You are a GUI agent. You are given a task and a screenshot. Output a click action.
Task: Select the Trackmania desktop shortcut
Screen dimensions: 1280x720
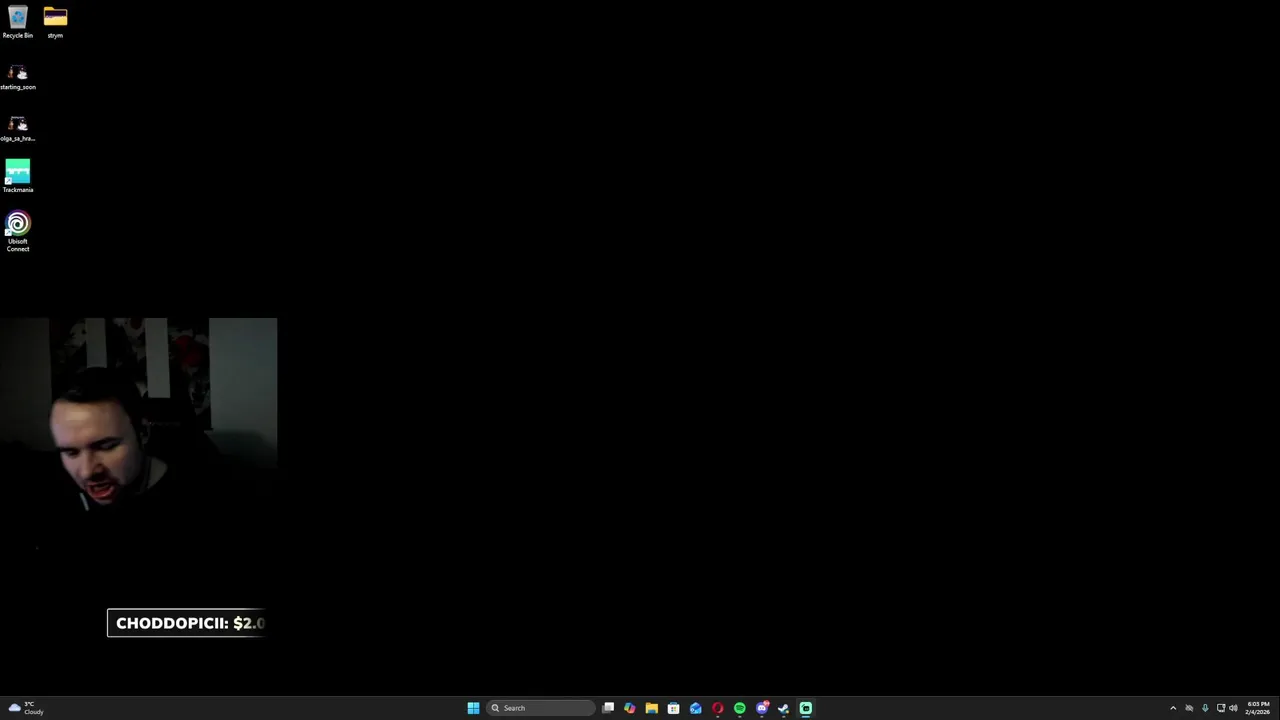point(18,176)
